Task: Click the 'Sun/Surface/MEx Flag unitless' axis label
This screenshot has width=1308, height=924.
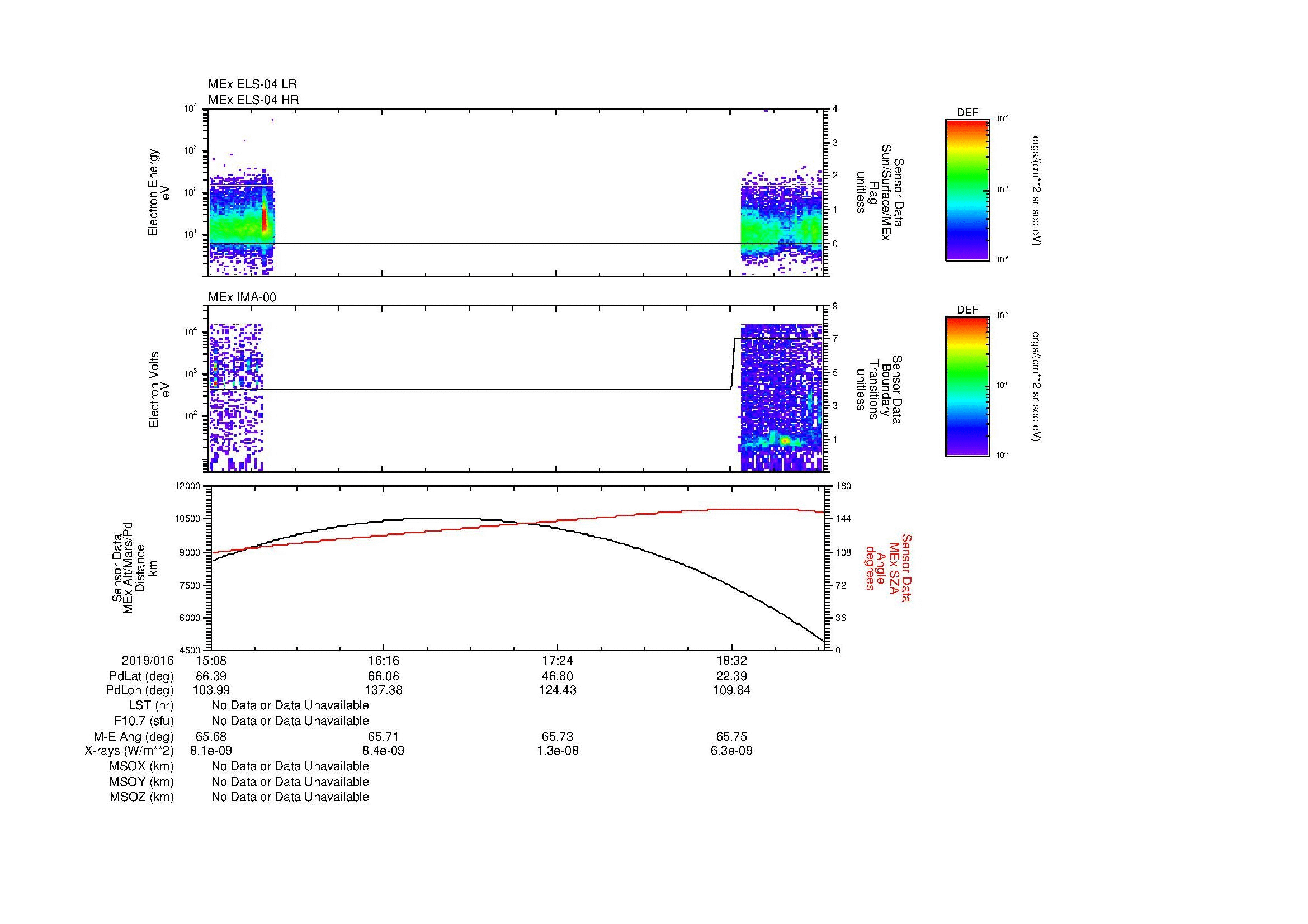Action: (x=880, y=192)
